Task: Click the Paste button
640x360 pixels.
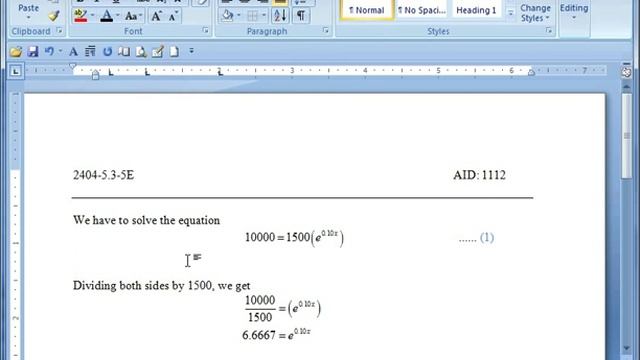Action: pos(28,7)
